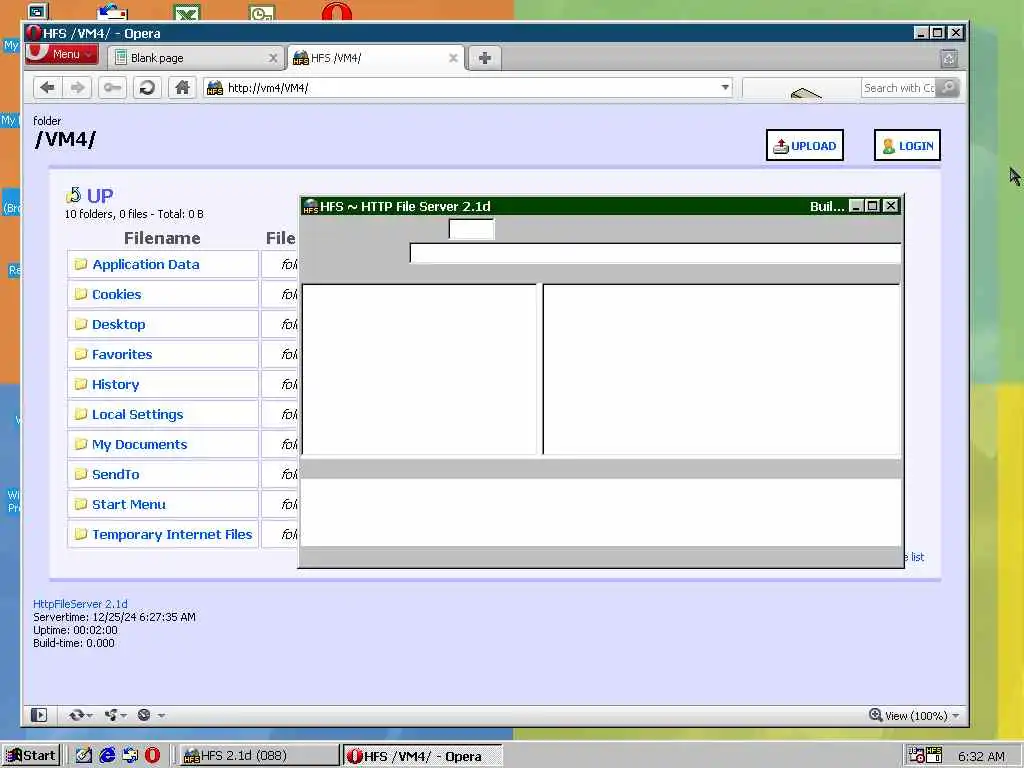
Task: Click the HFS window left file tree pane
Action: click(x=419, y=369)
